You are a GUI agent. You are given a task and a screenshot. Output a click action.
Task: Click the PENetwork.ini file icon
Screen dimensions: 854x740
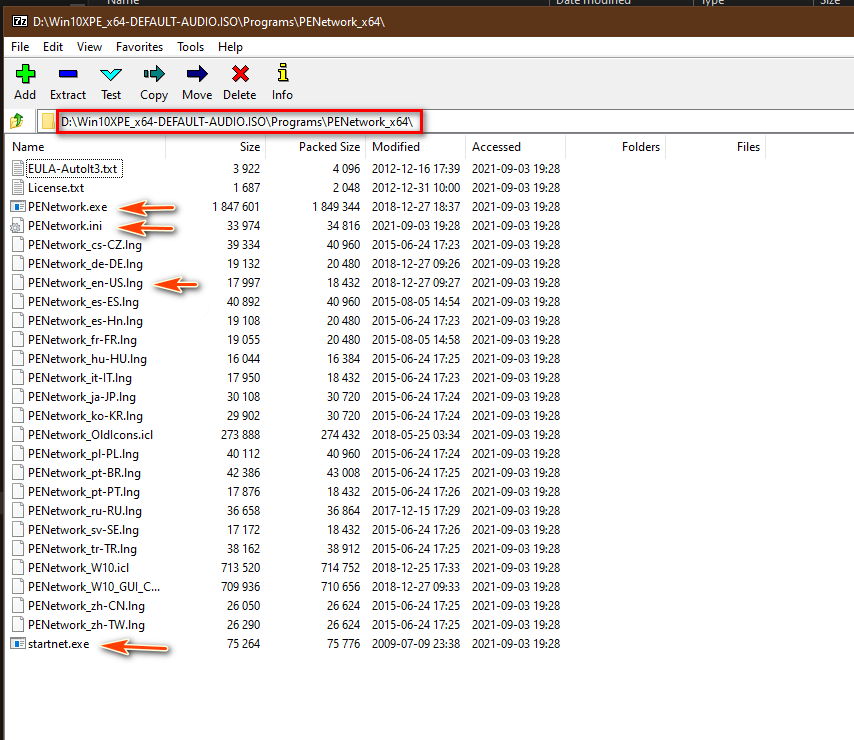coord(18,226)
